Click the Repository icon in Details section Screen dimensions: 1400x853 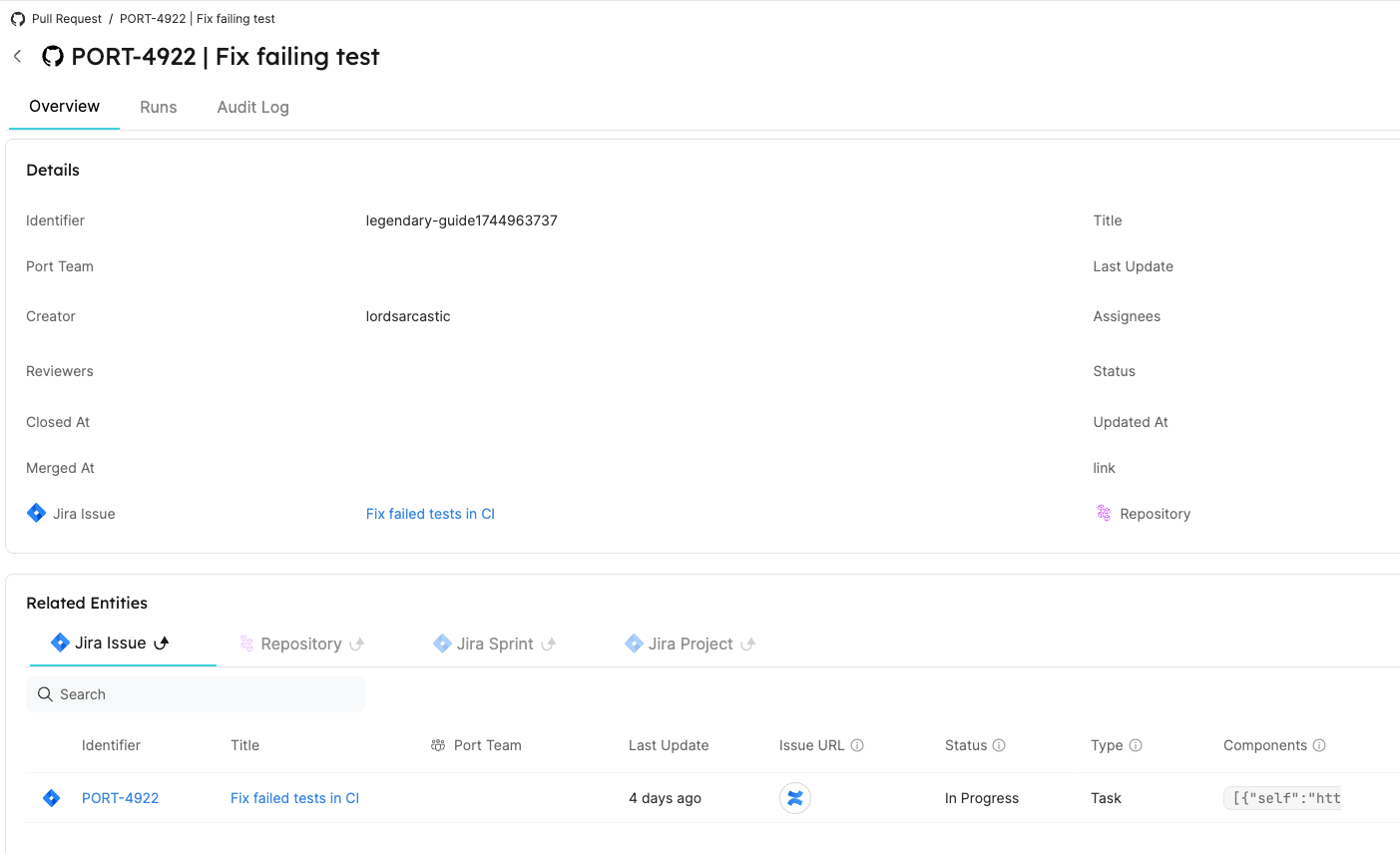point(1104,513)
